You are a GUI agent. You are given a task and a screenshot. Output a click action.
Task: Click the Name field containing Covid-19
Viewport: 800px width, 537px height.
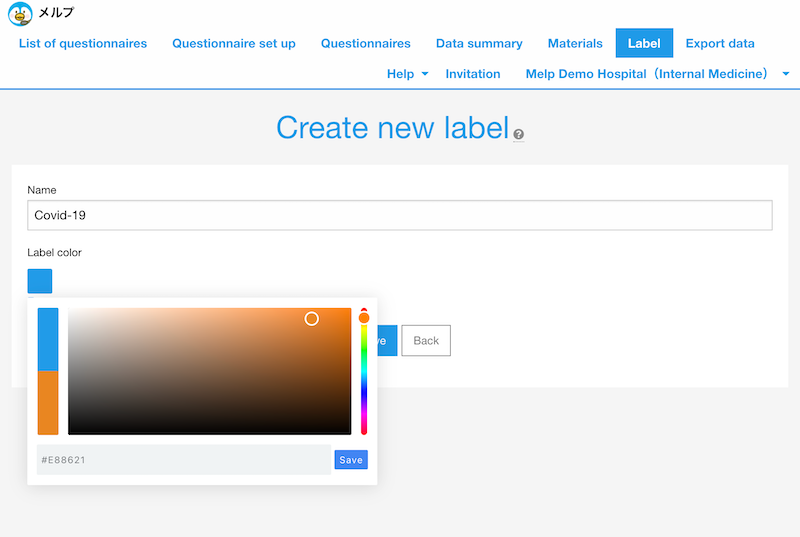click(x=399, y=215)
